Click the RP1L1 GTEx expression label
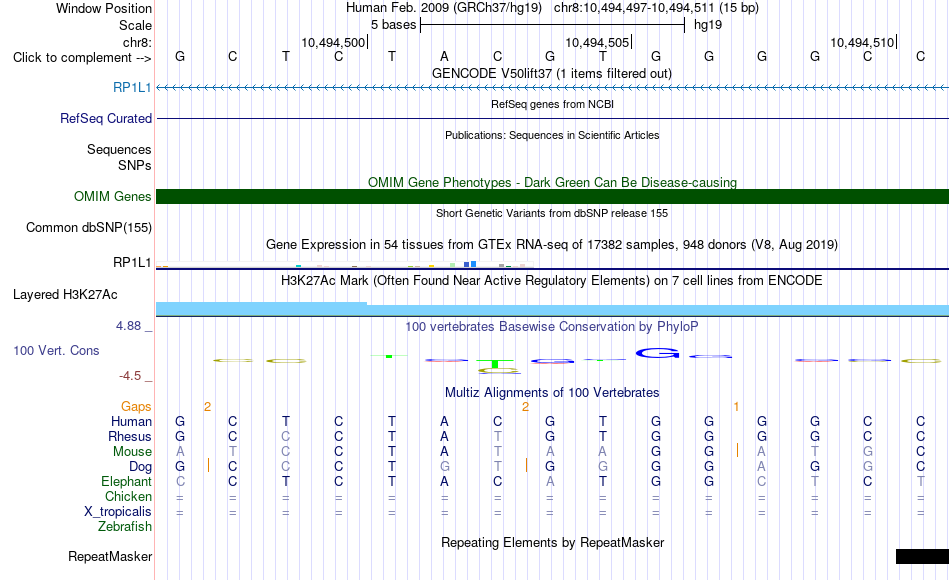This screenshot has width=950, height=580. 132,262
